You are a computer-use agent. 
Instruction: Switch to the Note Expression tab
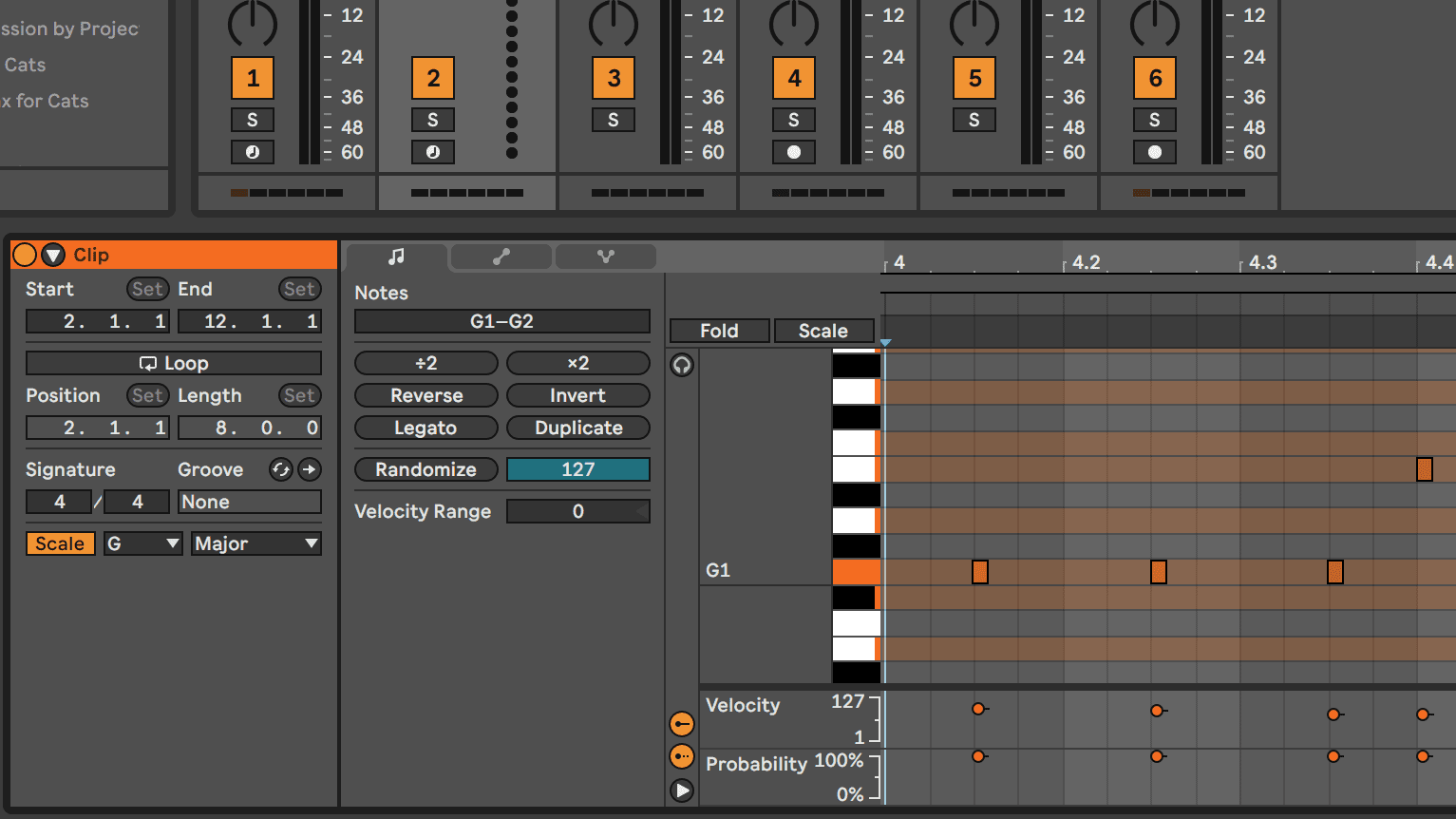[606, 257]
